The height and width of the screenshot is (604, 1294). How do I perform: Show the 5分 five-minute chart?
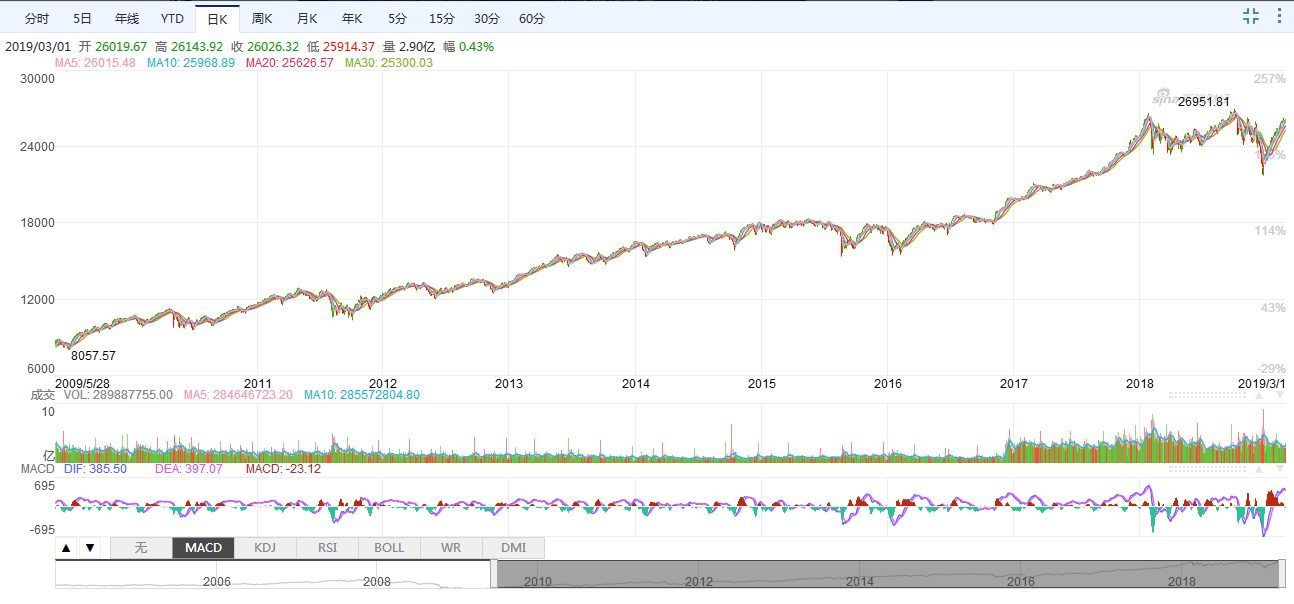tap(398, 19)
